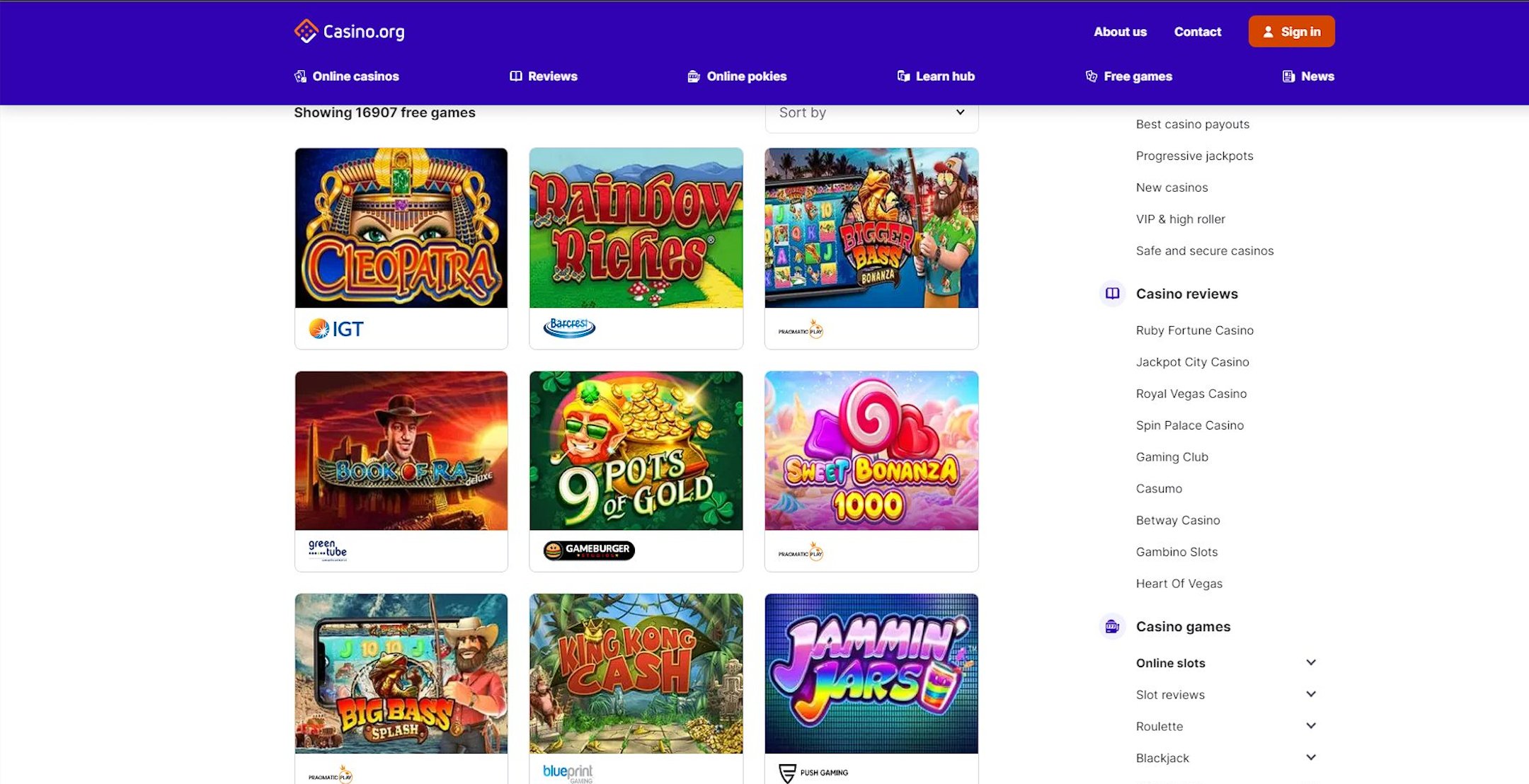
Task: Open Casumo review link
Action: point(1159,488)
